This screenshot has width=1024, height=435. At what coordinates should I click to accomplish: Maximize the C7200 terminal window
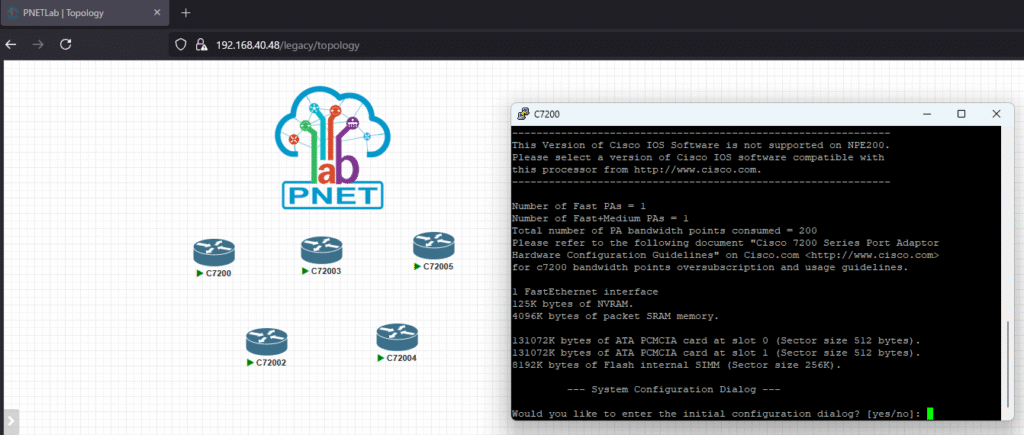(x=961, y=115)
